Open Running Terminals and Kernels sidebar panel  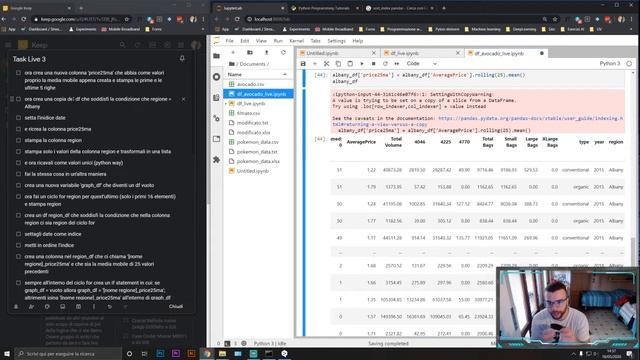tap(216, 77)
